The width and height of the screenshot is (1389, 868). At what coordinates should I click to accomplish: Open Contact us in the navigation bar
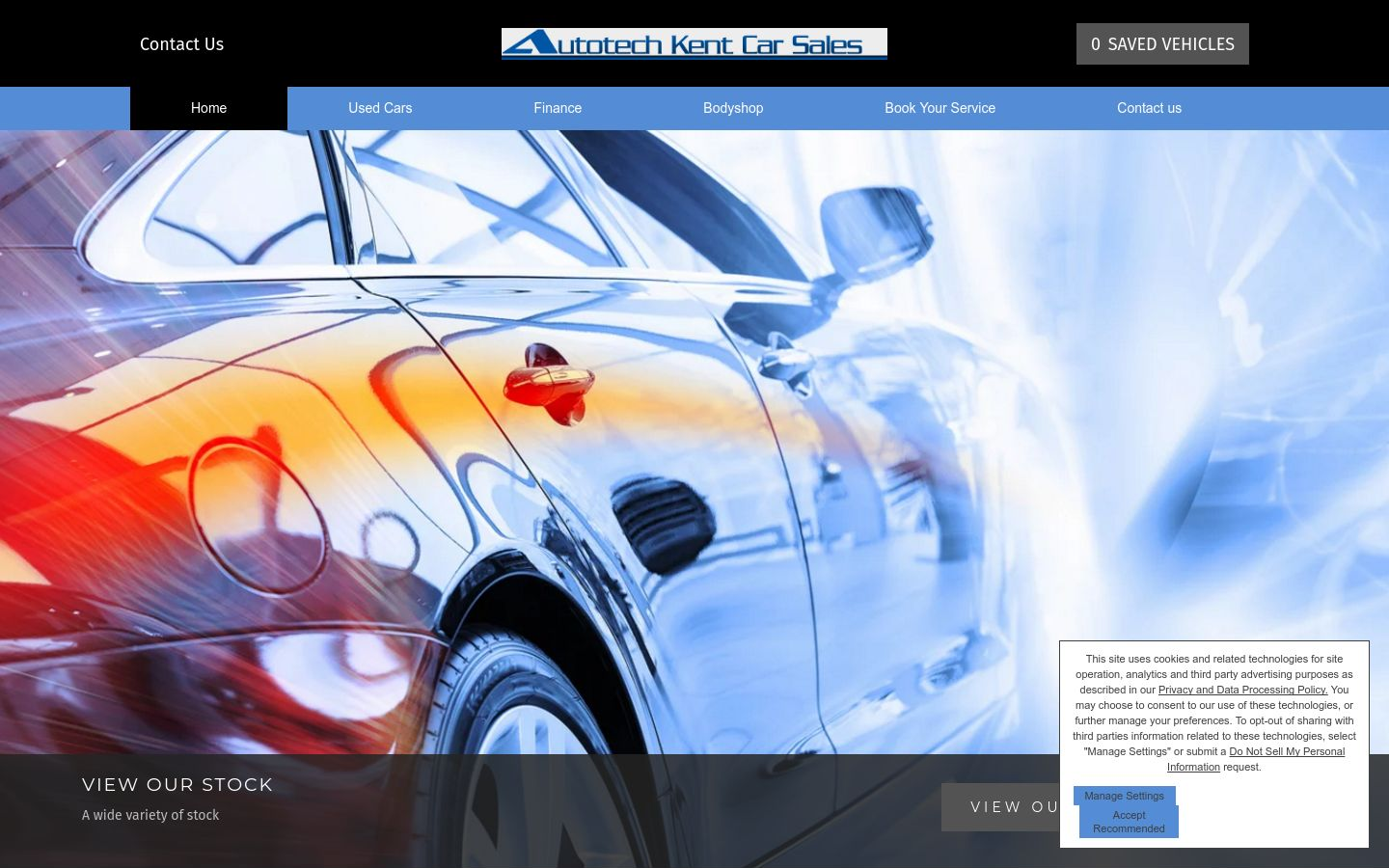pyautogui.click(x=1149, y=108)
